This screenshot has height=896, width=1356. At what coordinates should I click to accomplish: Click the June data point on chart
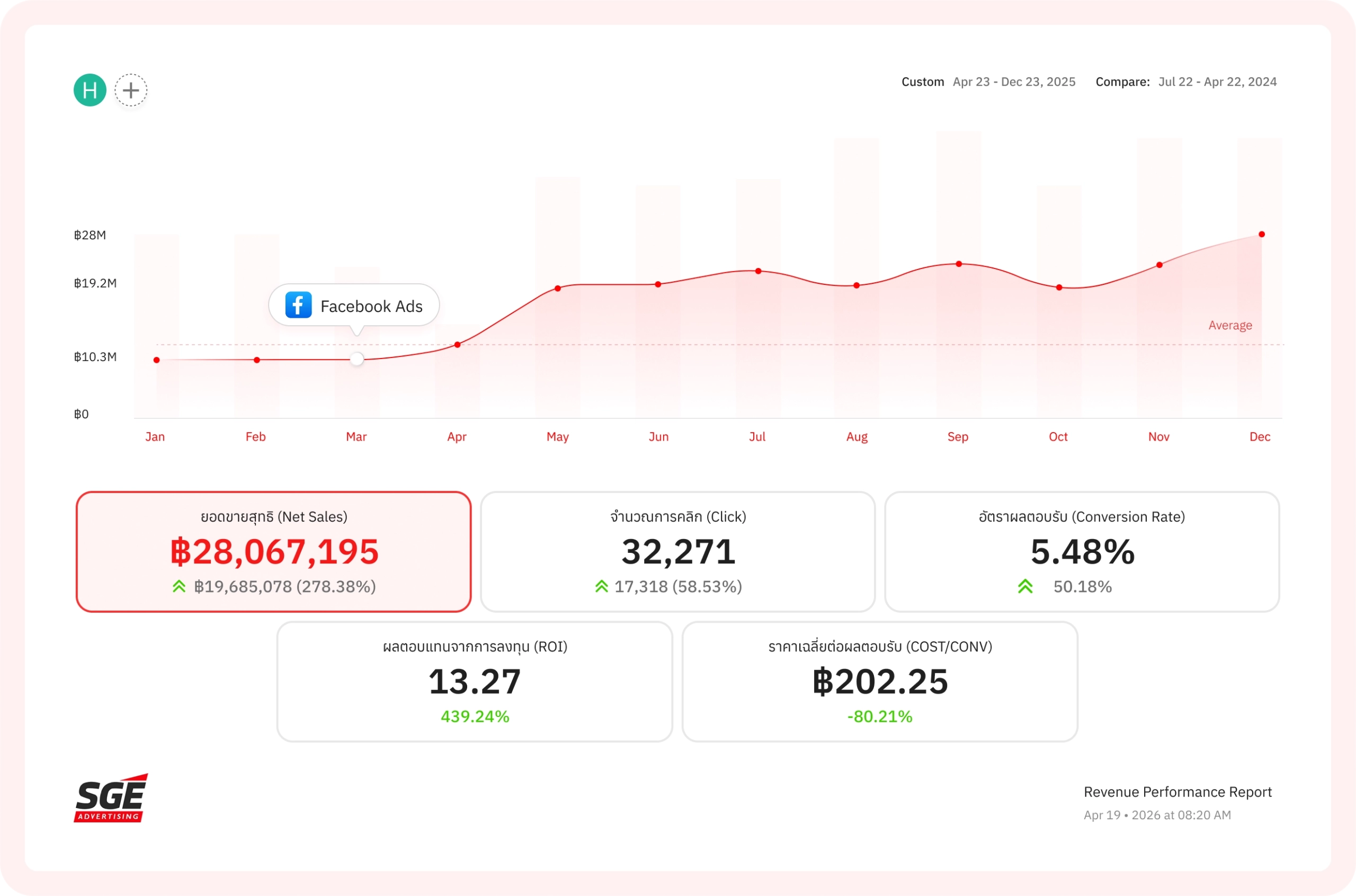658,284
